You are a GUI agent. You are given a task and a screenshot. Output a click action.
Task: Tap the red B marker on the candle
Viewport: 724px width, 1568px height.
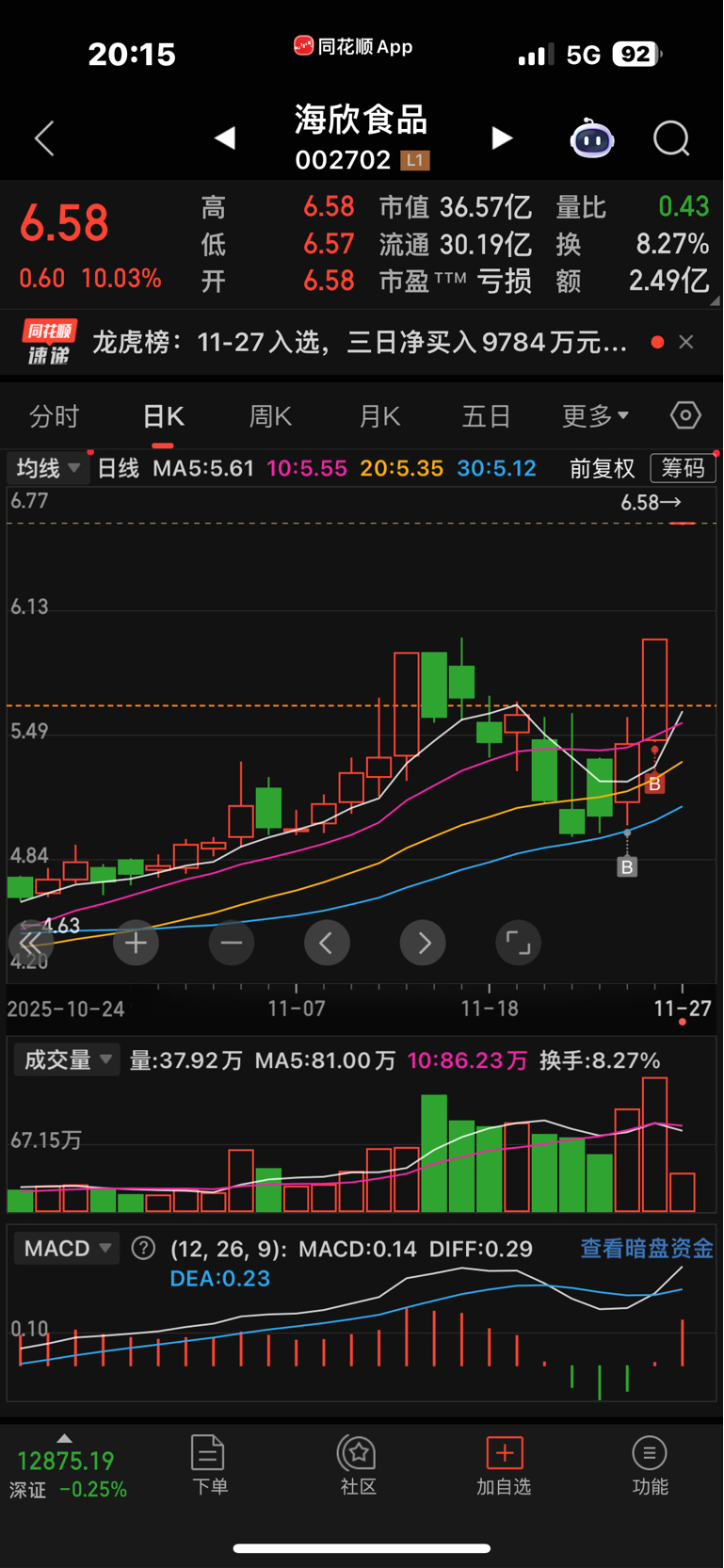point(655,784)
